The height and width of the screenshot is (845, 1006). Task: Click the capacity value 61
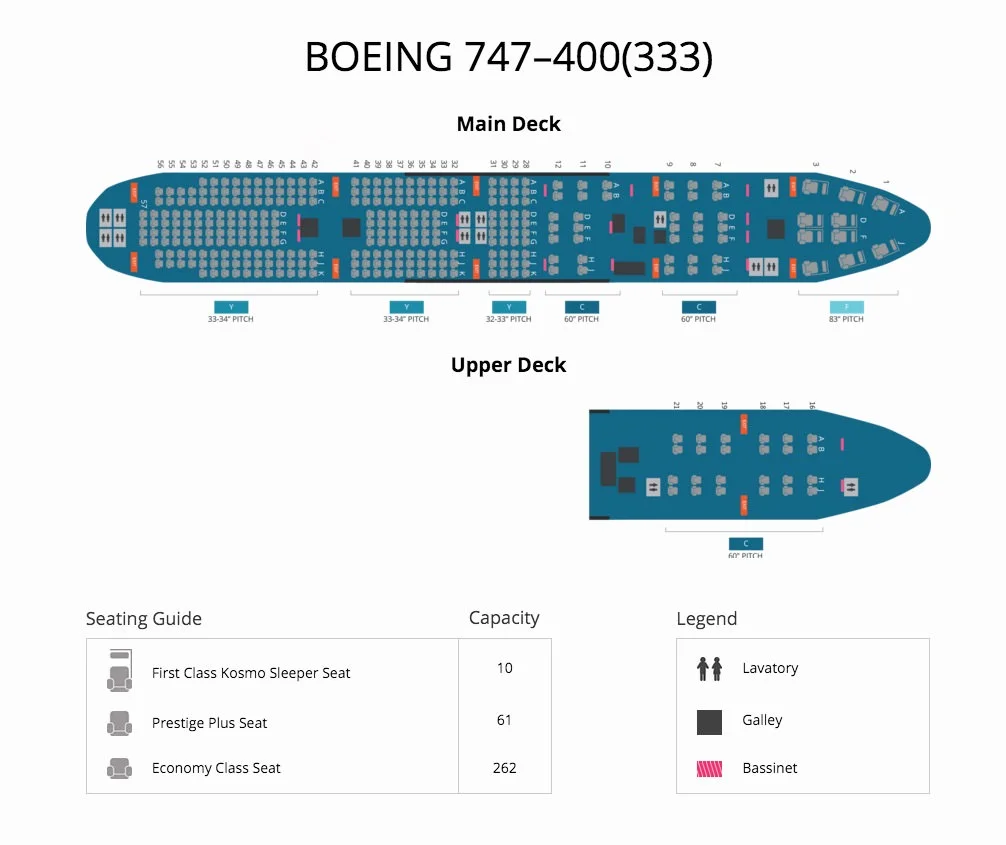point(504,720)
